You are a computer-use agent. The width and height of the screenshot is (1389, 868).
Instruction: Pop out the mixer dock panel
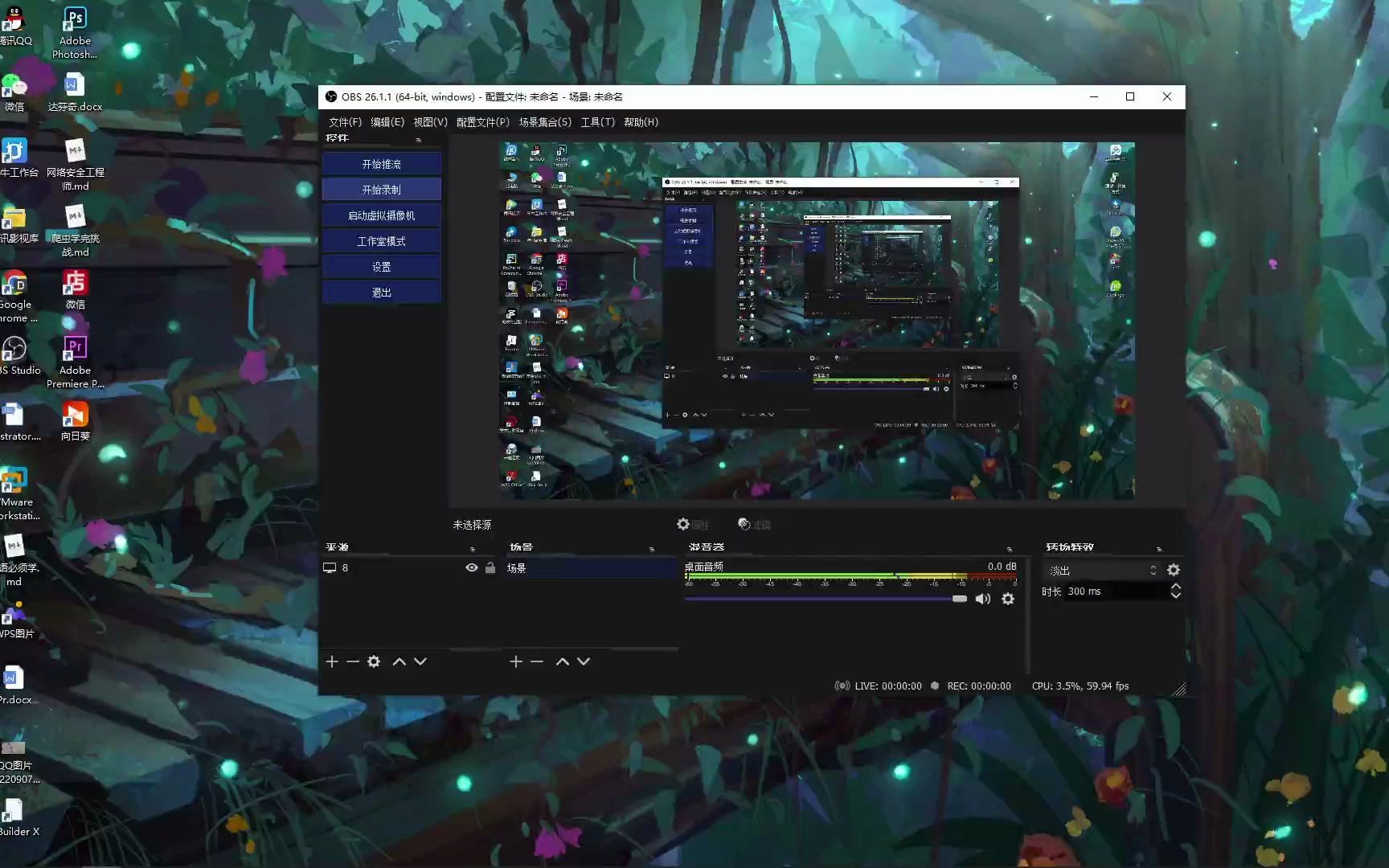pos(1010,549)
